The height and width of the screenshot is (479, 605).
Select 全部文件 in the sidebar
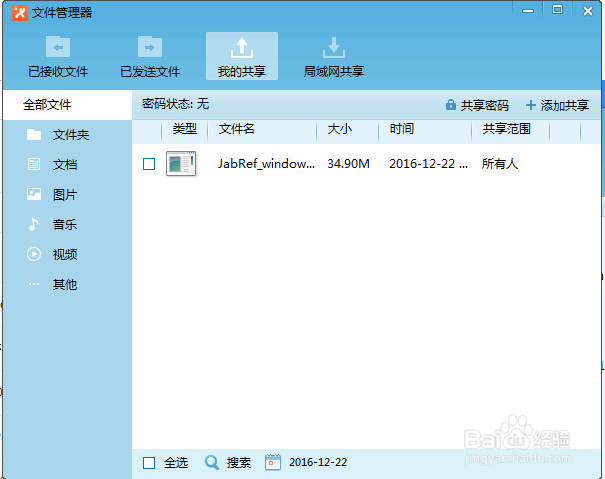point(68,105)
